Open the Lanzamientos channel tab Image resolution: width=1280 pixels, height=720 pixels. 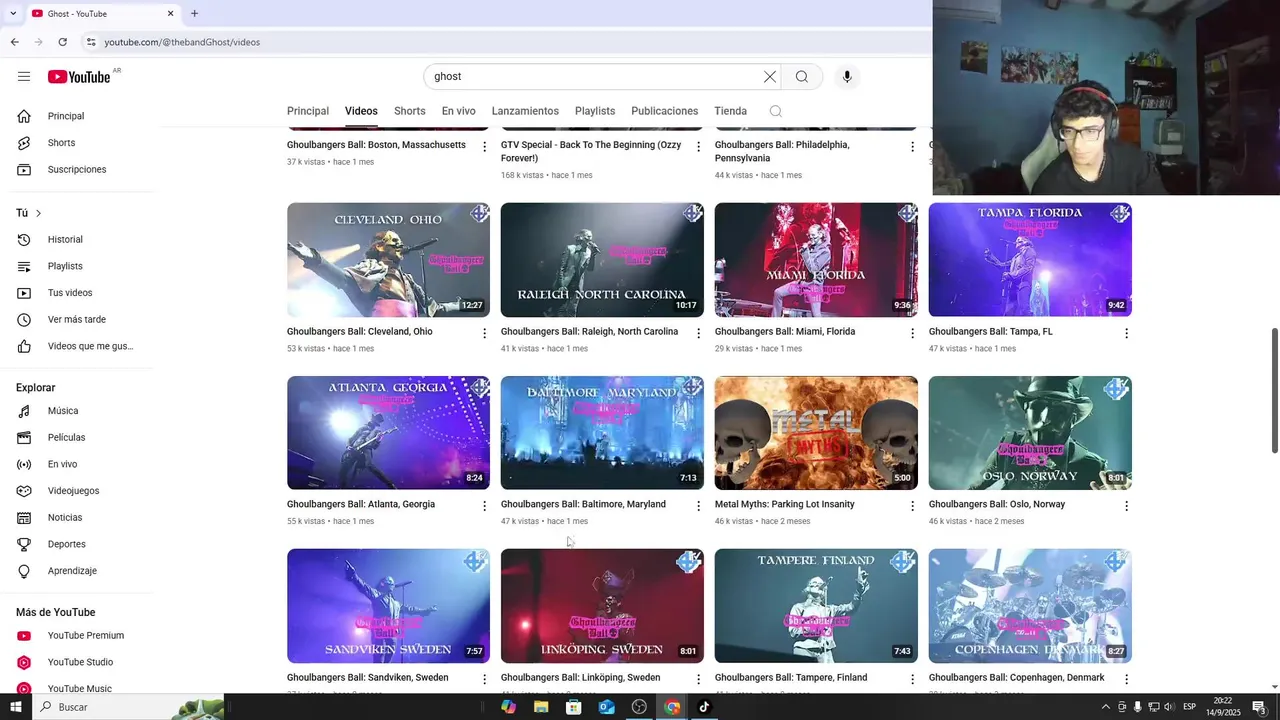(525, 111)
